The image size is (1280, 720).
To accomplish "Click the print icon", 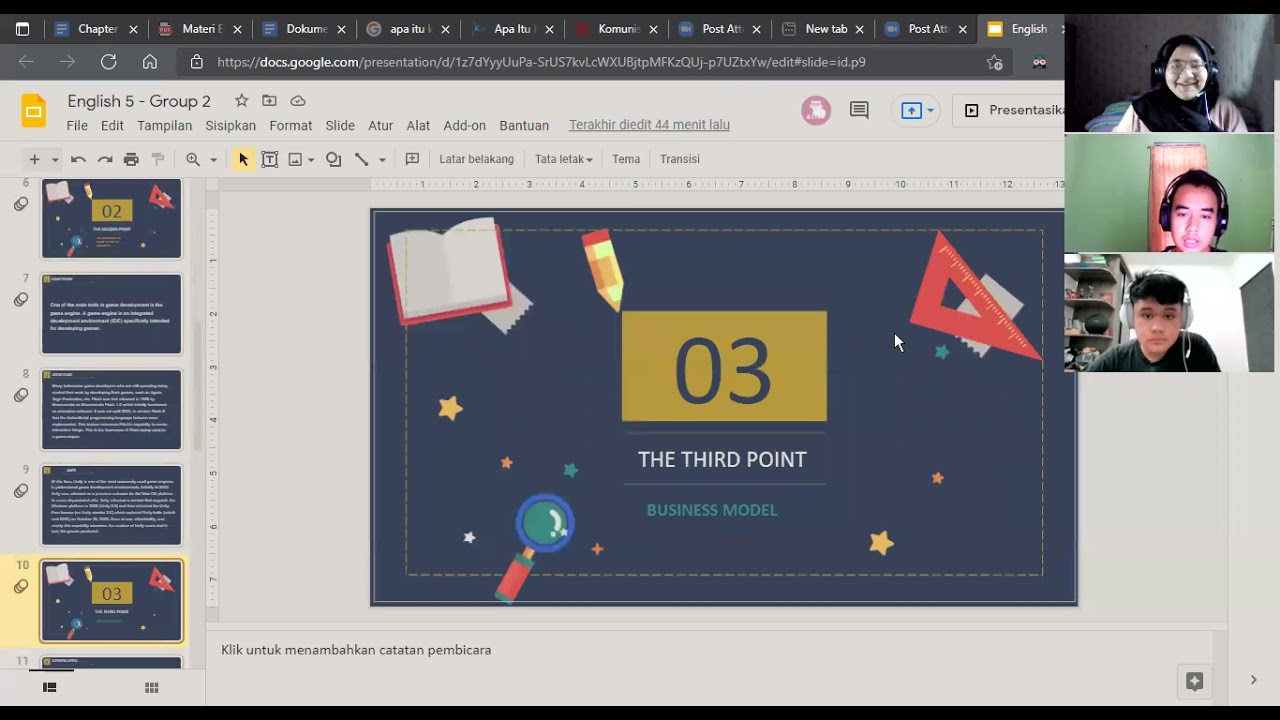I will pos(131,159).
